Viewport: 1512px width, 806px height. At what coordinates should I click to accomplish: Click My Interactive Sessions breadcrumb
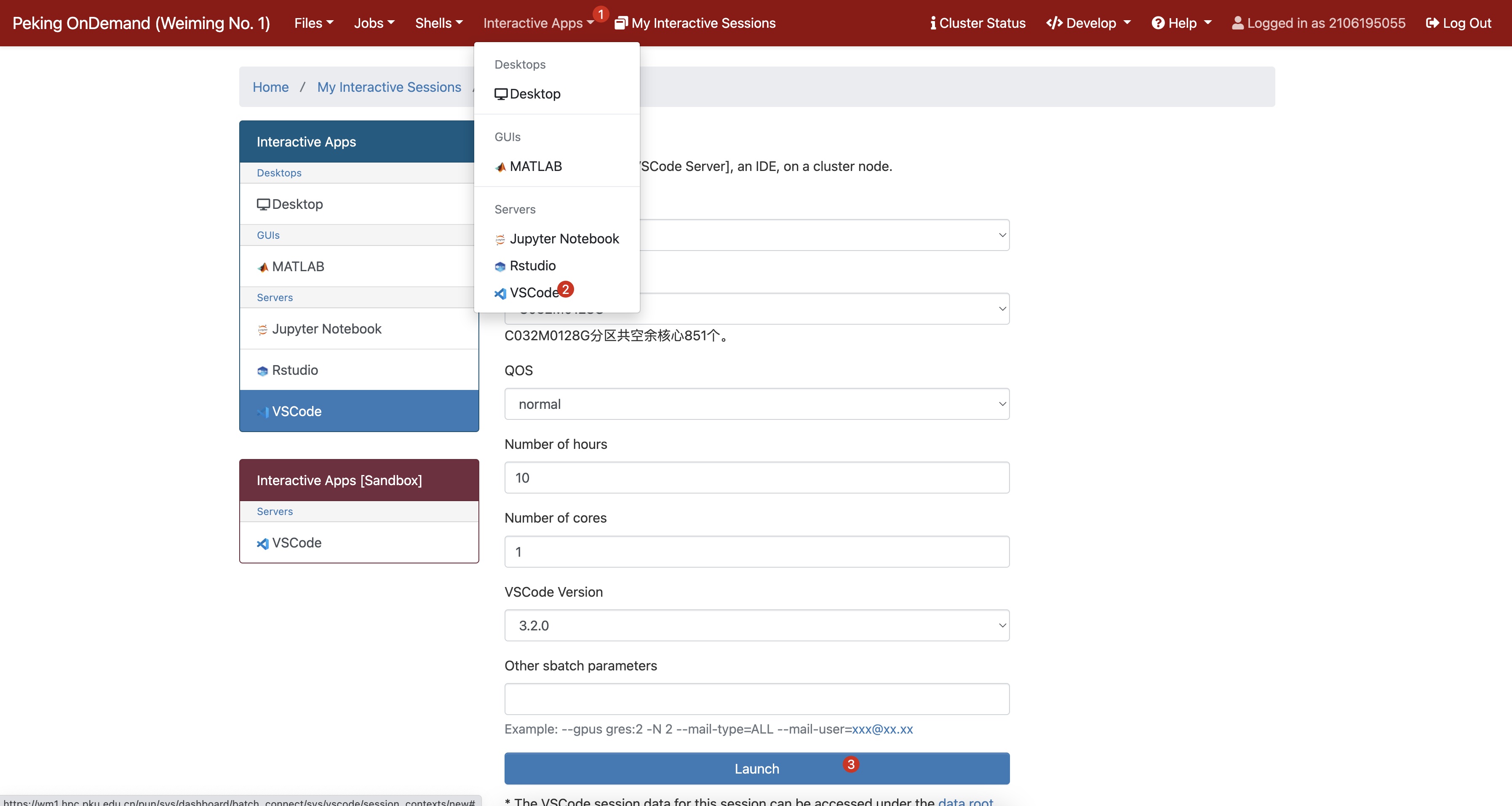tap(389, 87)
